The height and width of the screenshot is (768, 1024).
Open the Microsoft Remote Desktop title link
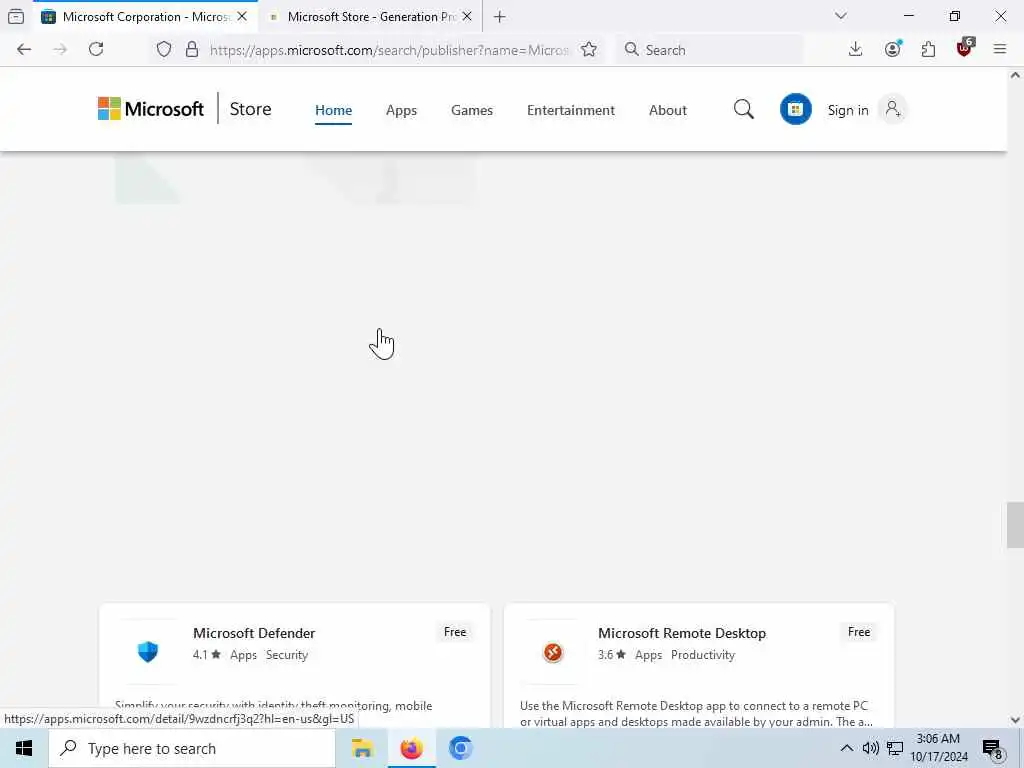pos(682,633)
